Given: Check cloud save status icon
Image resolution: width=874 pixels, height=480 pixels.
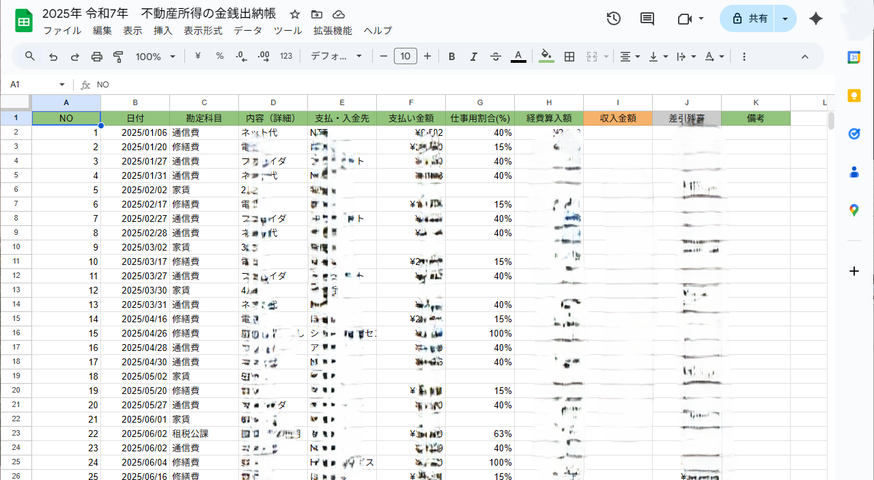Looking at the screenshot, I should (x=338, y=14).
